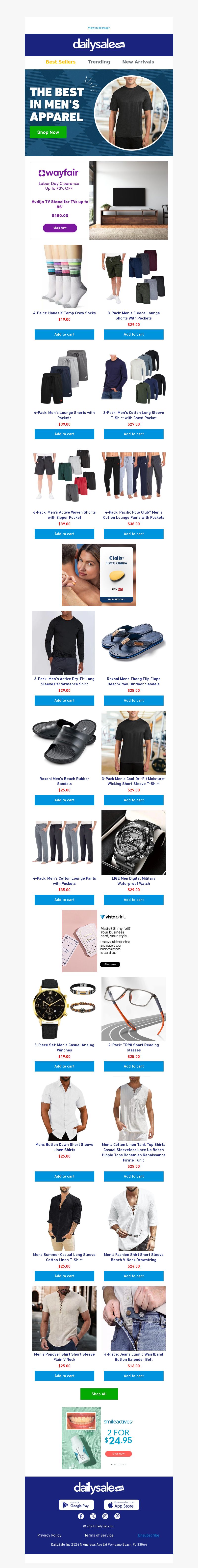198x1568 pixels.
Task: Add Hanes X-Temp Crew Socks to cart
Action: 64,334
